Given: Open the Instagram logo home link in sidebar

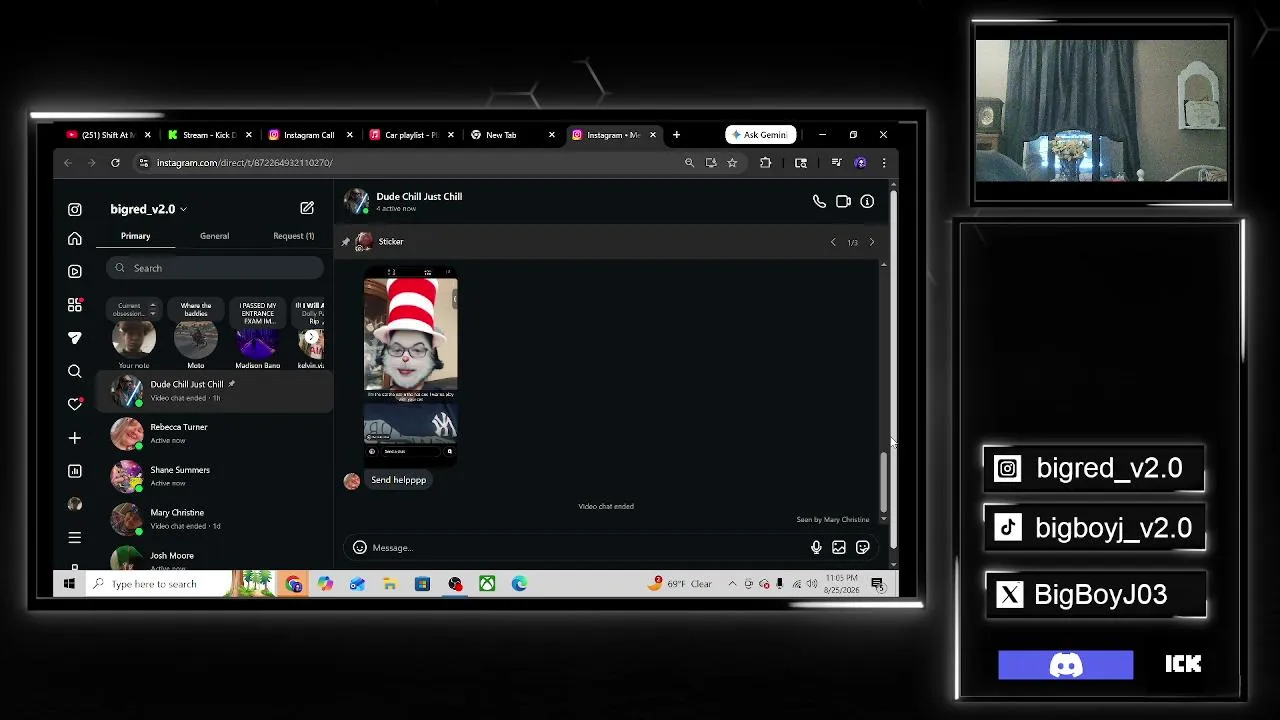Looking at the screenshot, I should pos(75,209).
